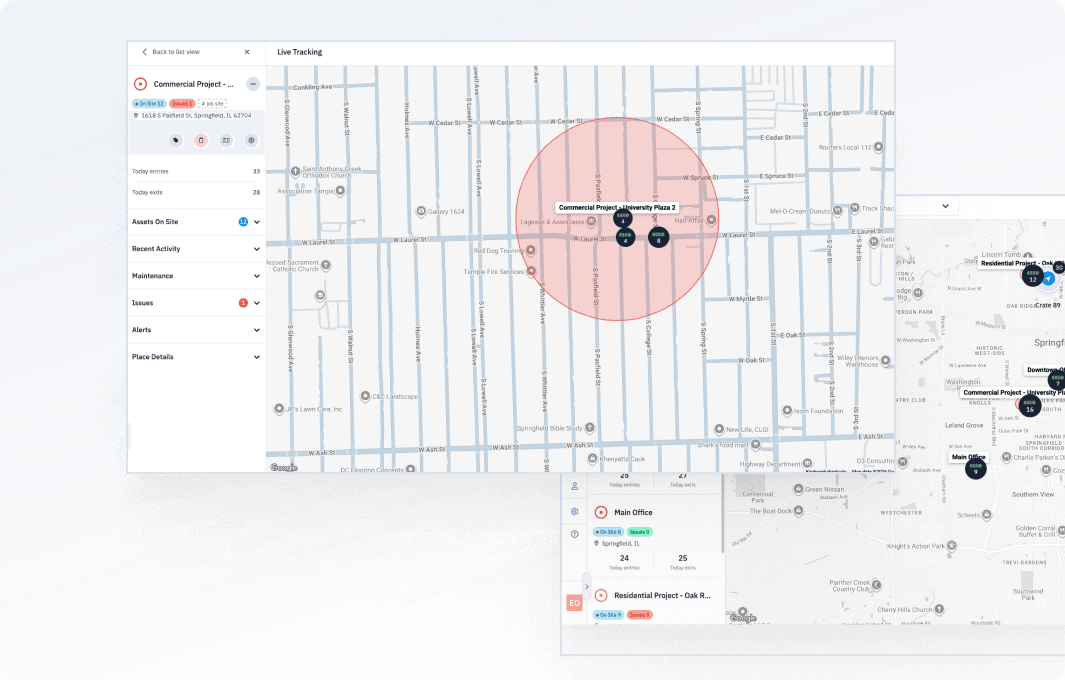Click the Main Office label on the background map

click(969, 457)
